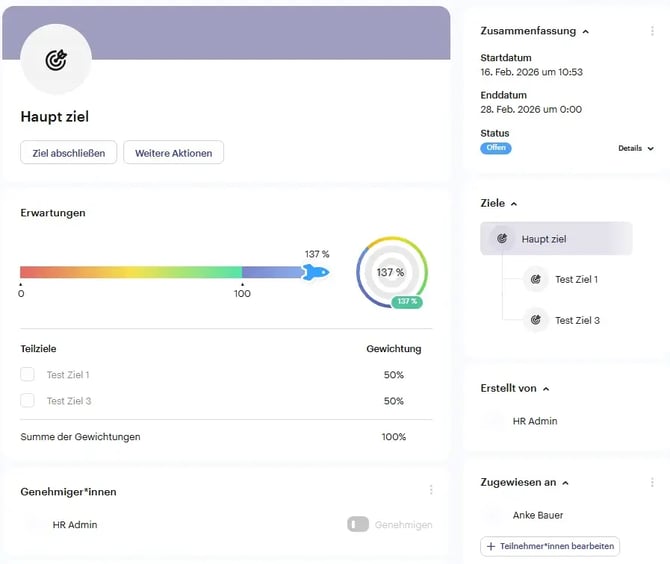Click Teilnehmer*innen bearbeiten button
This screenshot has width=670, height=564.
[550, 546]
